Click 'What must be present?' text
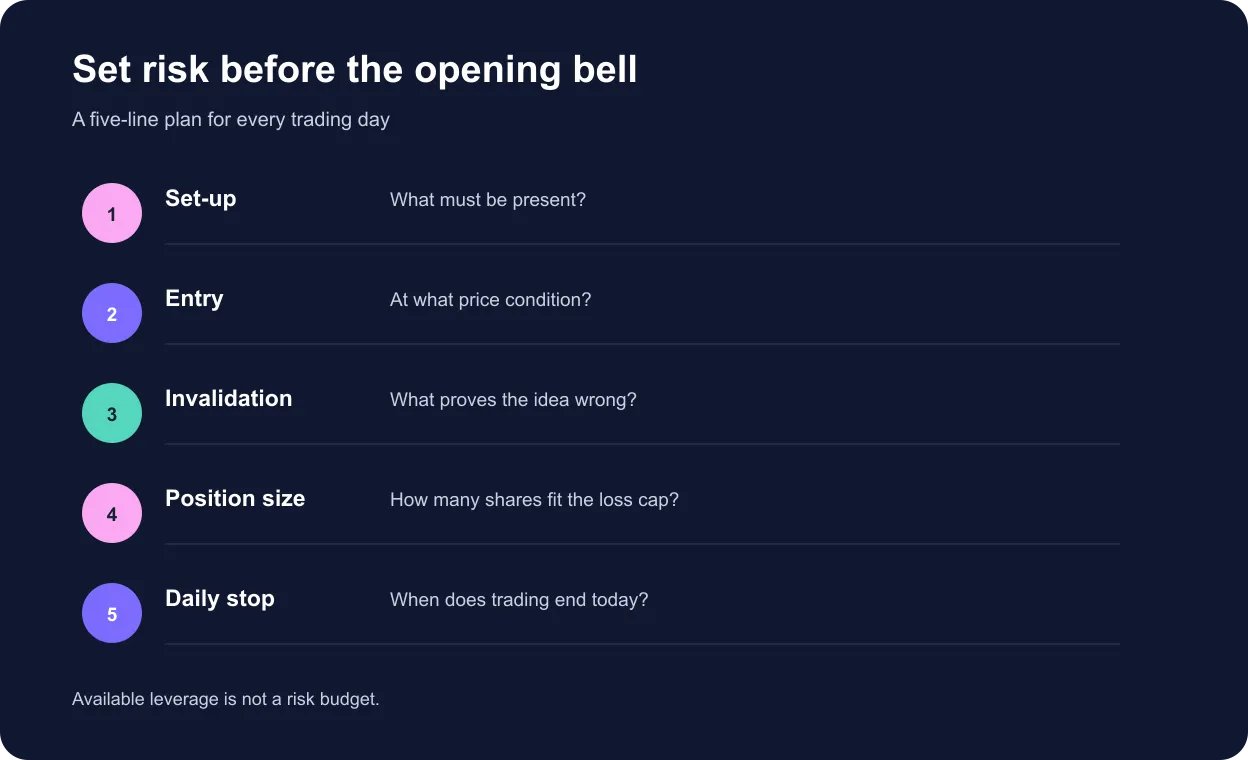1248x760 pixels. (x=488, y=200)
